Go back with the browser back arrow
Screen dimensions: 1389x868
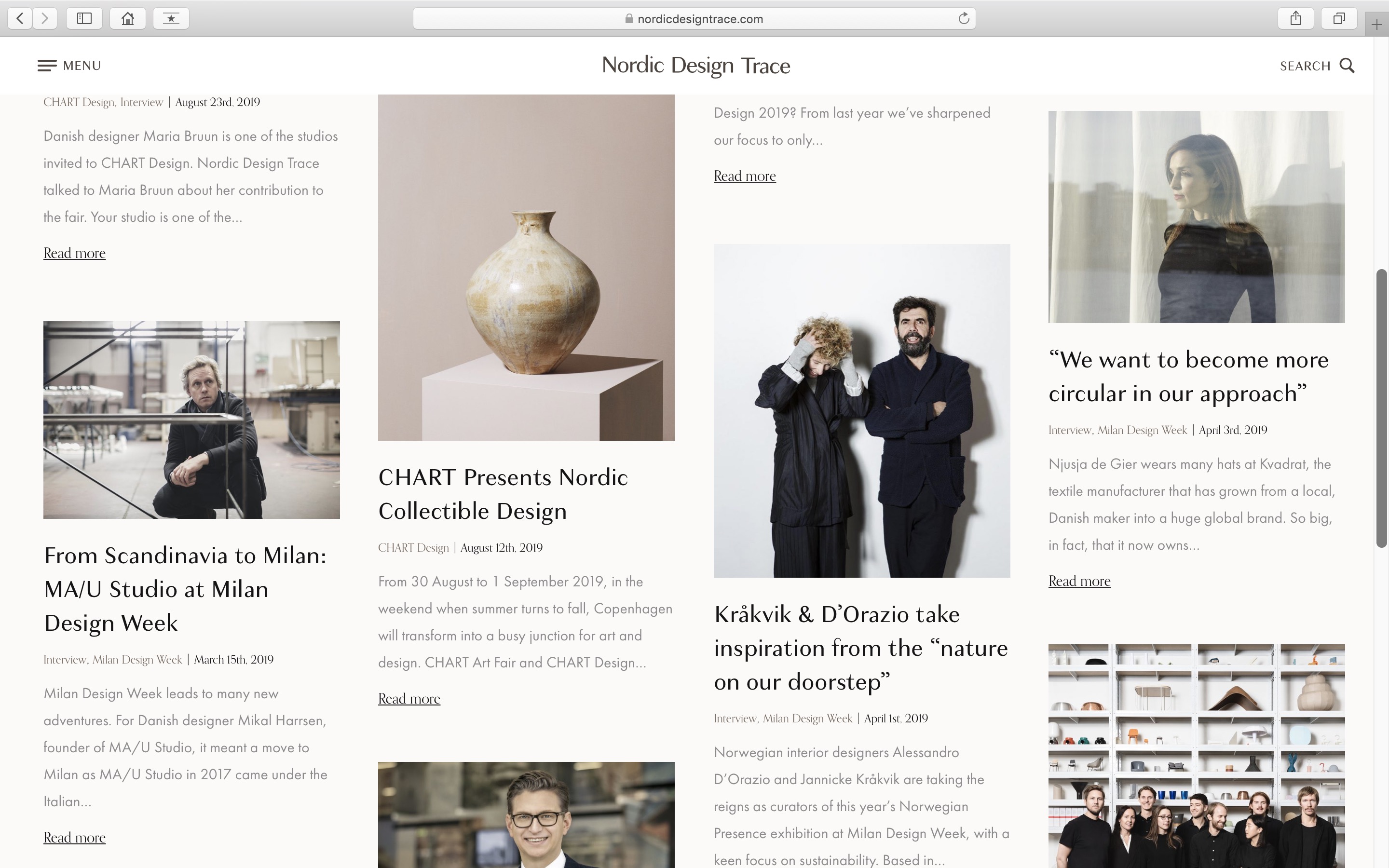[x=20, y=18]
